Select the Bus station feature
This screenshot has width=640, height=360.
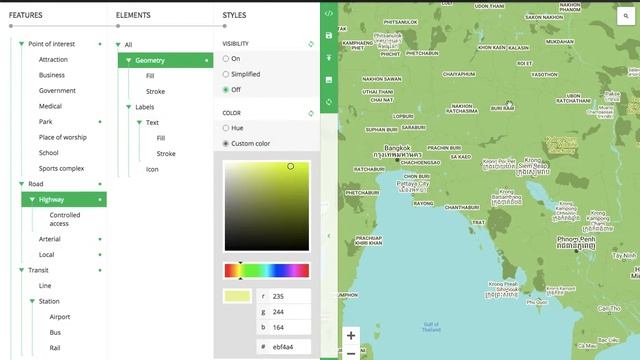(55, 332)
